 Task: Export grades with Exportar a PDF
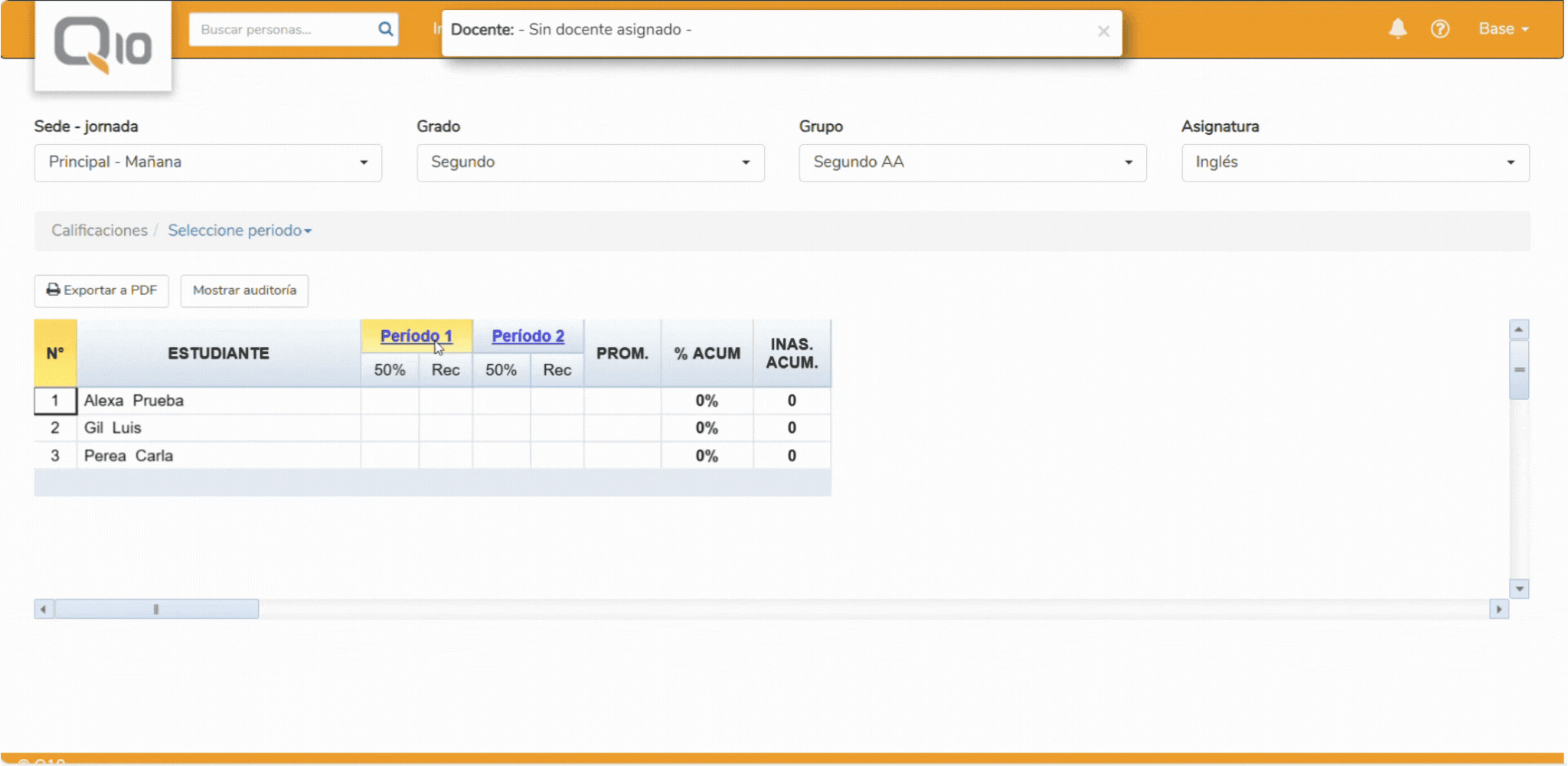(102, 290)
